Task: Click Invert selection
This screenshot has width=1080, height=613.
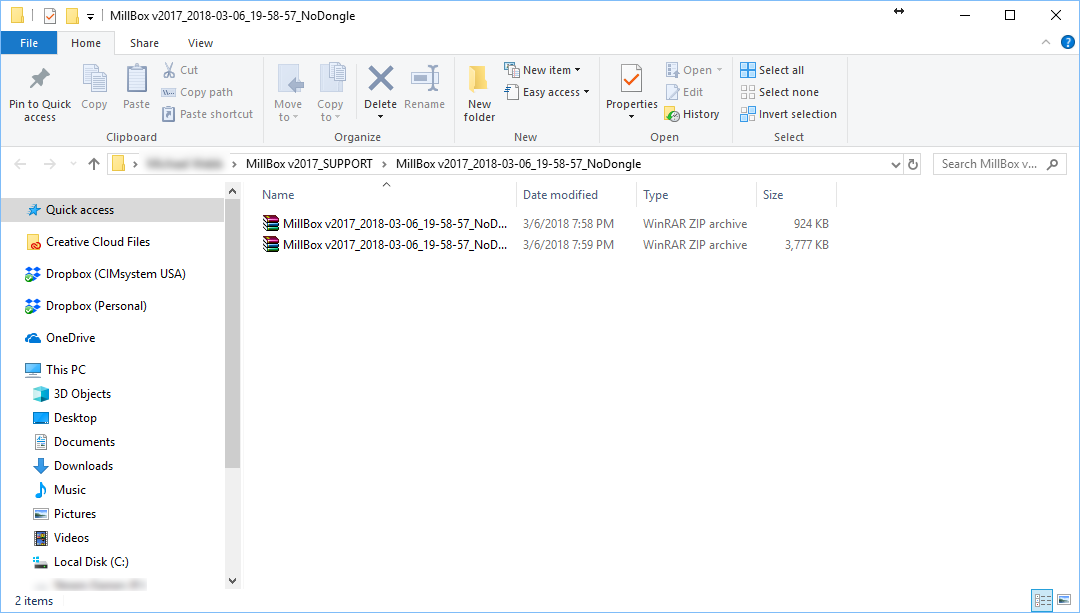Action: [789, 114]
